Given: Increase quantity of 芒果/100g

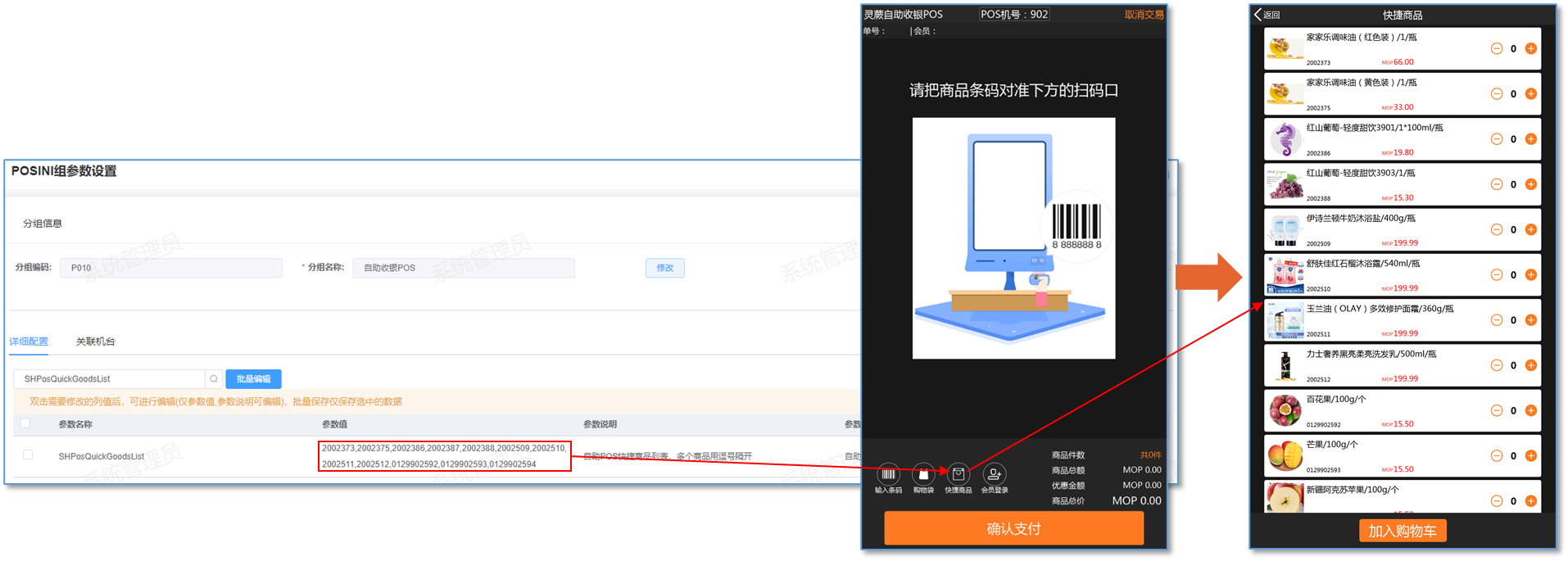Looking at the screenshot, I should [x=1530, y=456].
